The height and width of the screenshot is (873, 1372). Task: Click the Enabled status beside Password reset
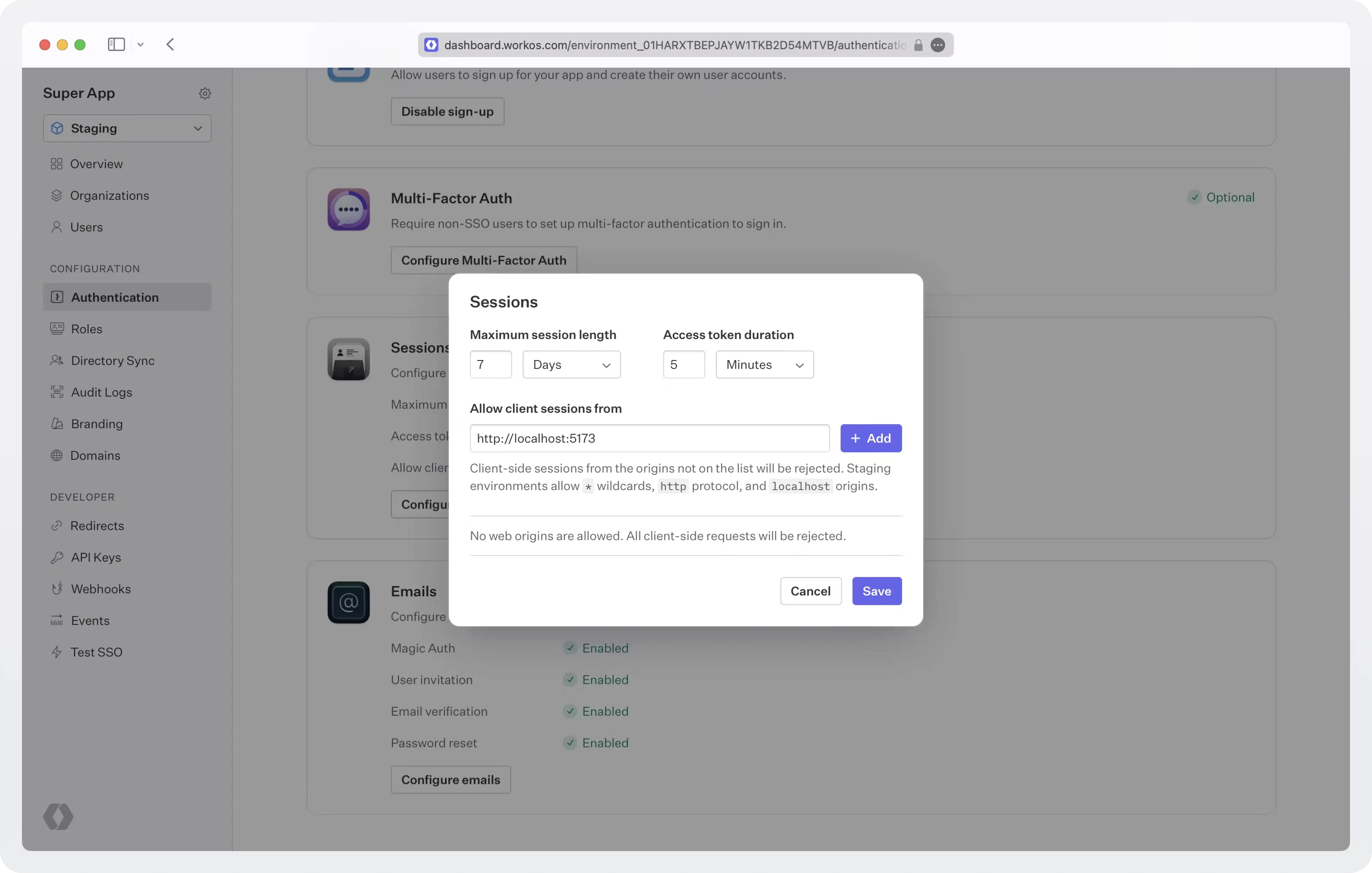click(596, 743)
